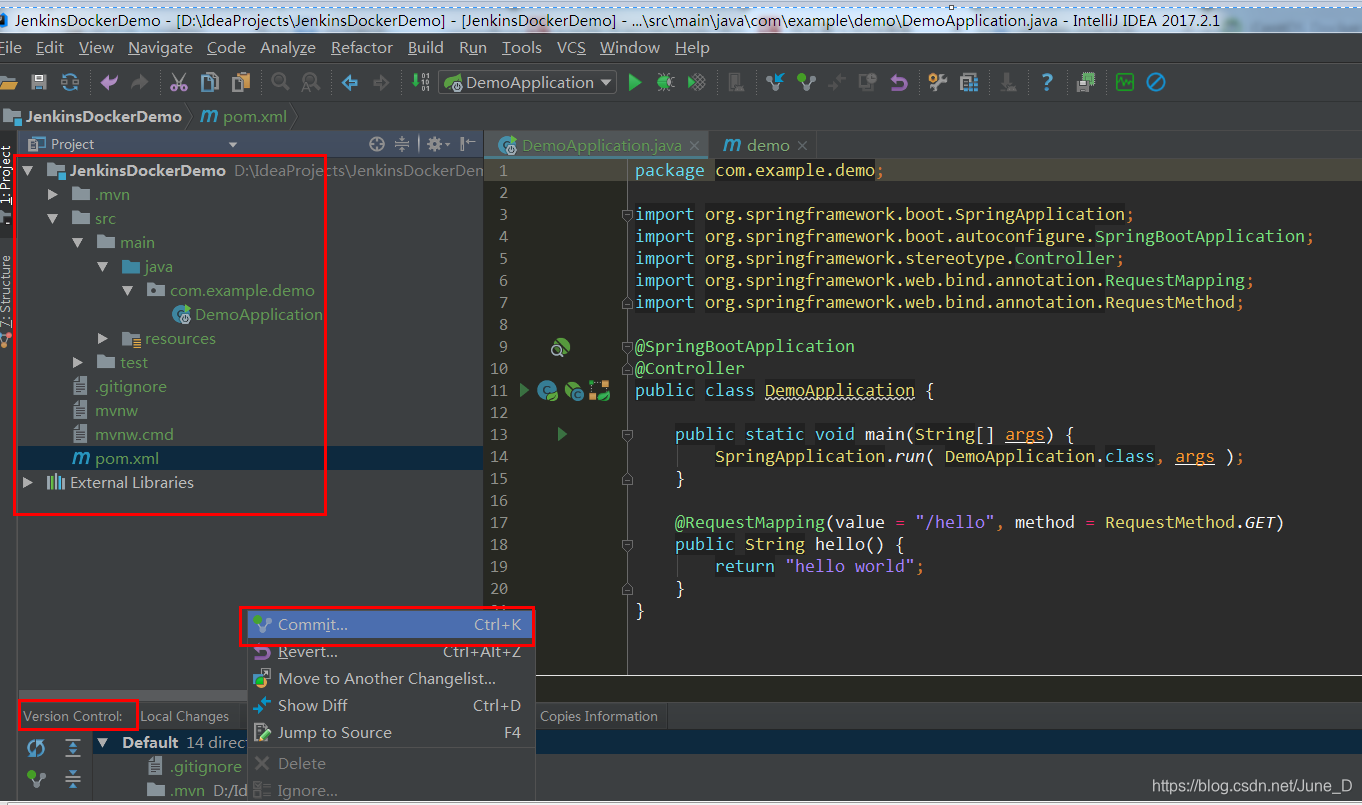Click the blue Help question mark
Image resolution: width=1362 pixels, height=805 pixels.
tap(1047, 83)
